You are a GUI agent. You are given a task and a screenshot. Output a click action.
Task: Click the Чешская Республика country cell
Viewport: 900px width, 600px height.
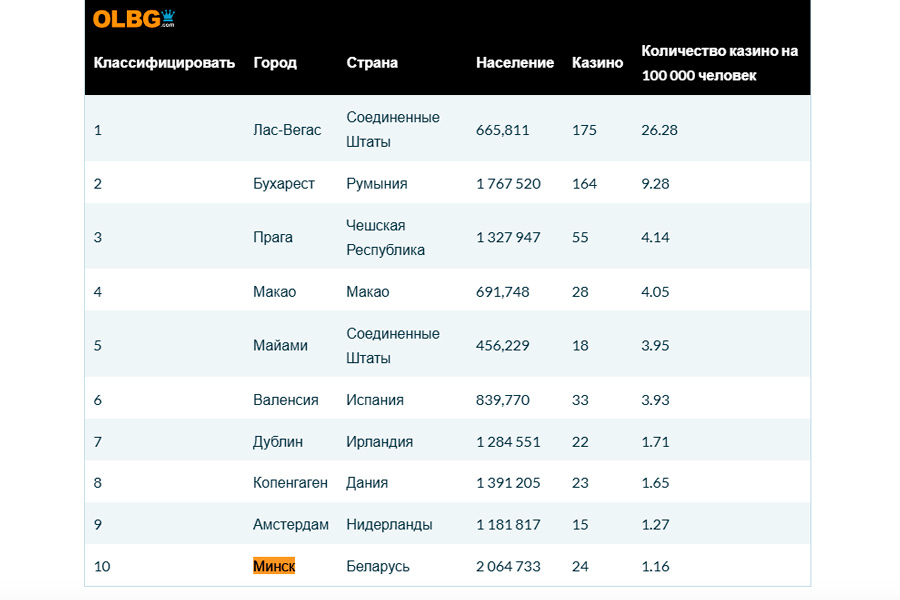pos(385,238)
